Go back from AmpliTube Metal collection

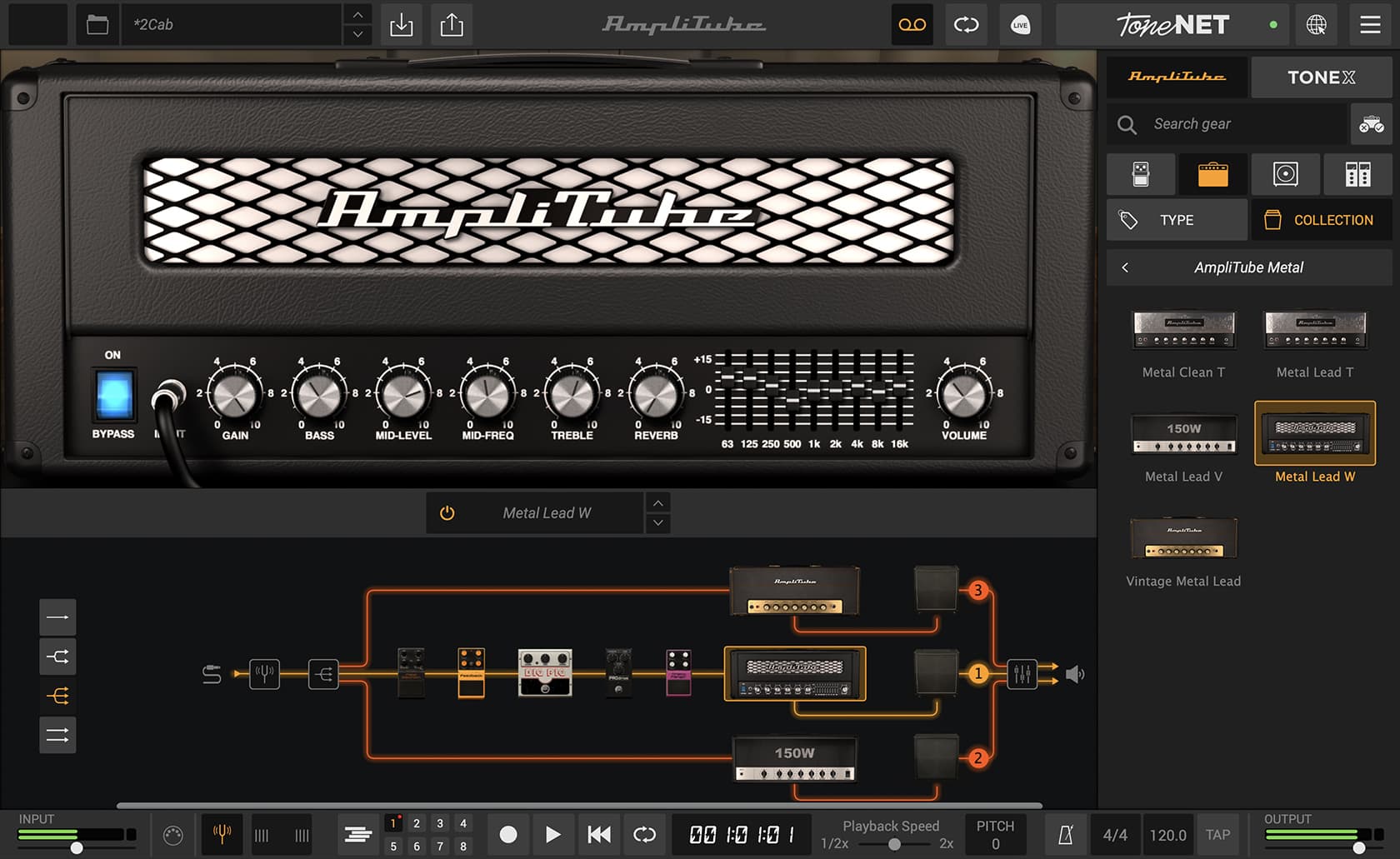(1125, 267)
